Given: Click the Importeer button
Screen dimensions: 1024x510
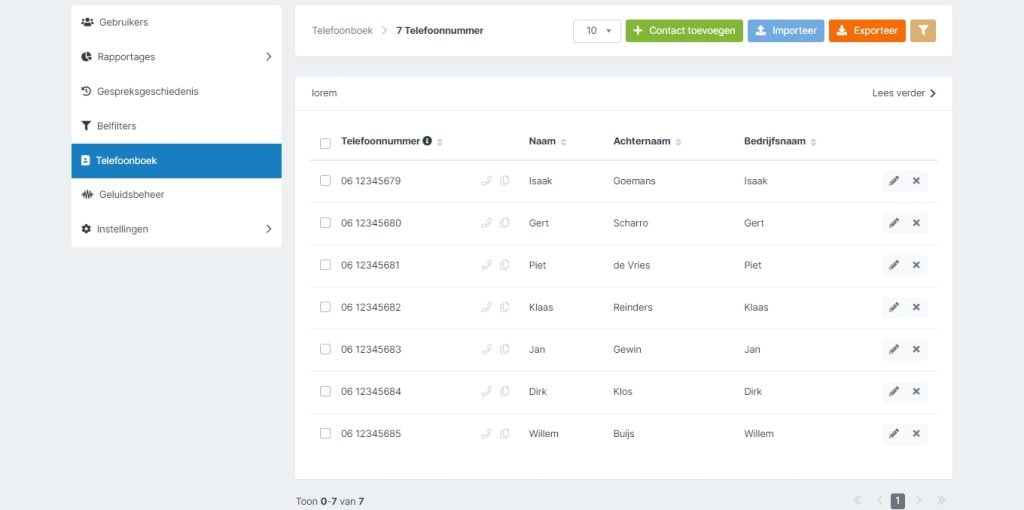Looking at the screenshot, I should coord(786,31).
